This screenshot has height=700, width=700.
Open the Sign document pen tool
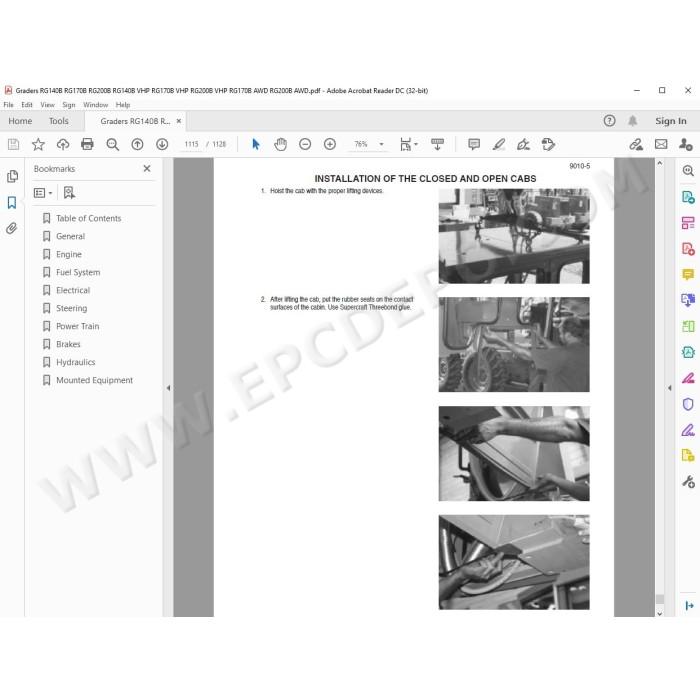pyautogui.click(x=523, y=144)
